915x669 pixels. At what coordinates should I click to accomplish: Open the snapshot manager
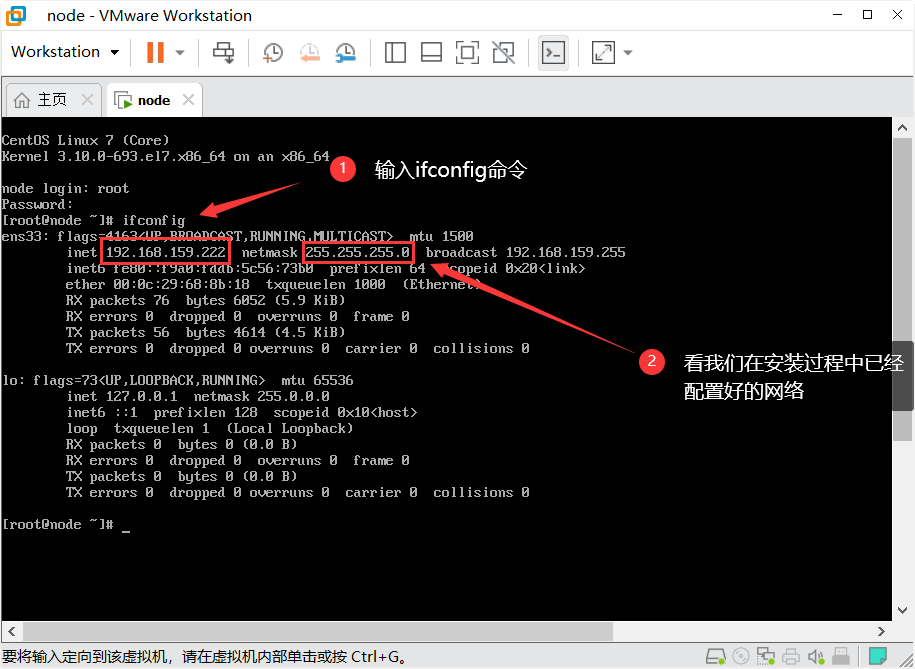[x=345, y=53]
